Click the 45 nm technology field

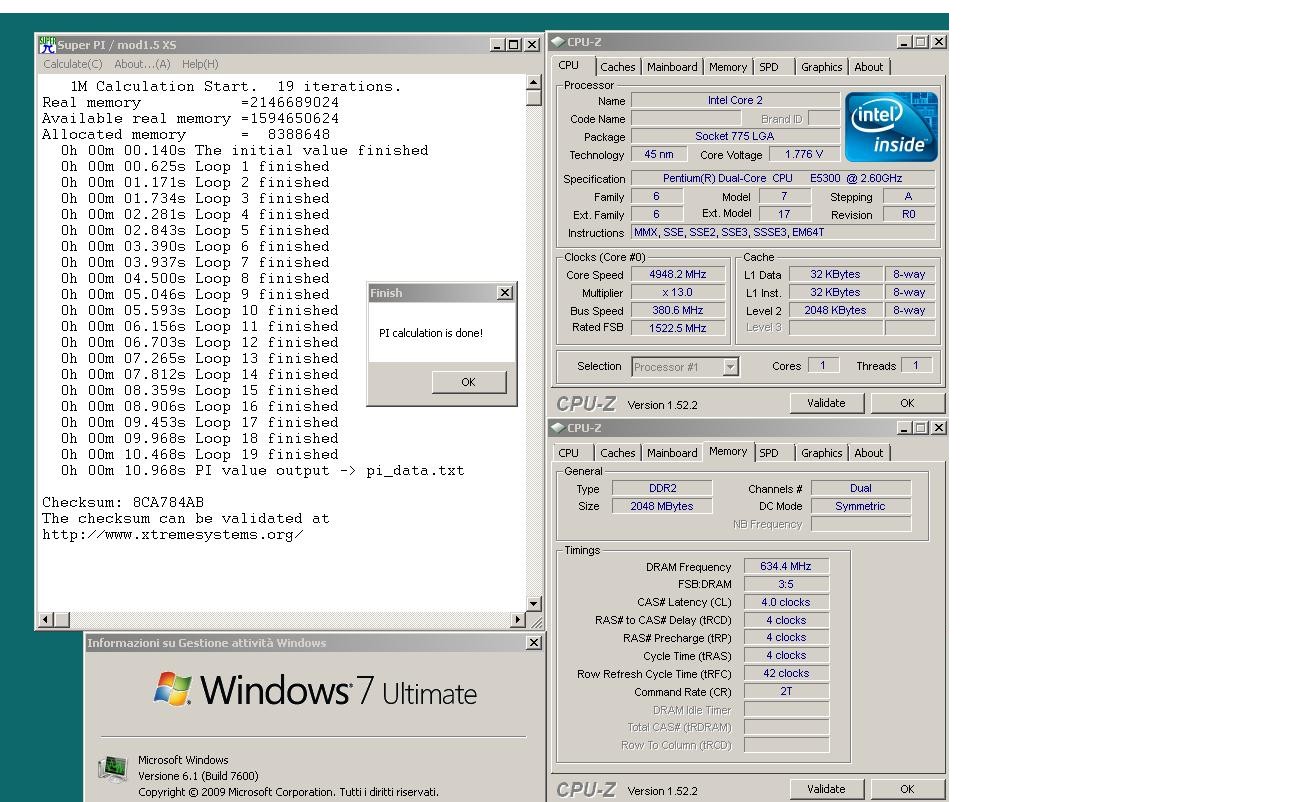pyautogui.click(x=658, y=154)
